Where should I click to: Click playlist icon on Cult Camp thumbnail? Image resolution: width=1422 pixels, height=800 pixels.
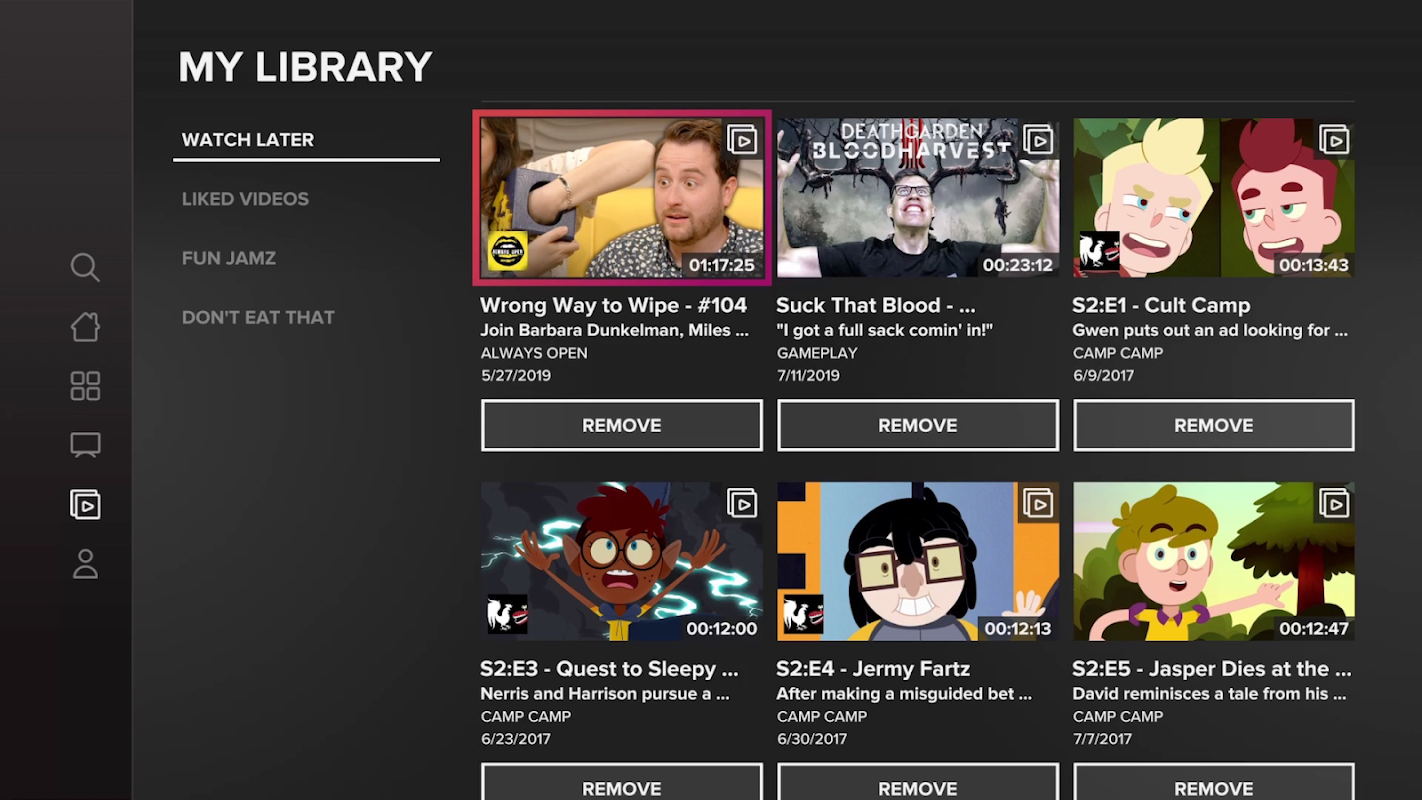(1334, 139)
